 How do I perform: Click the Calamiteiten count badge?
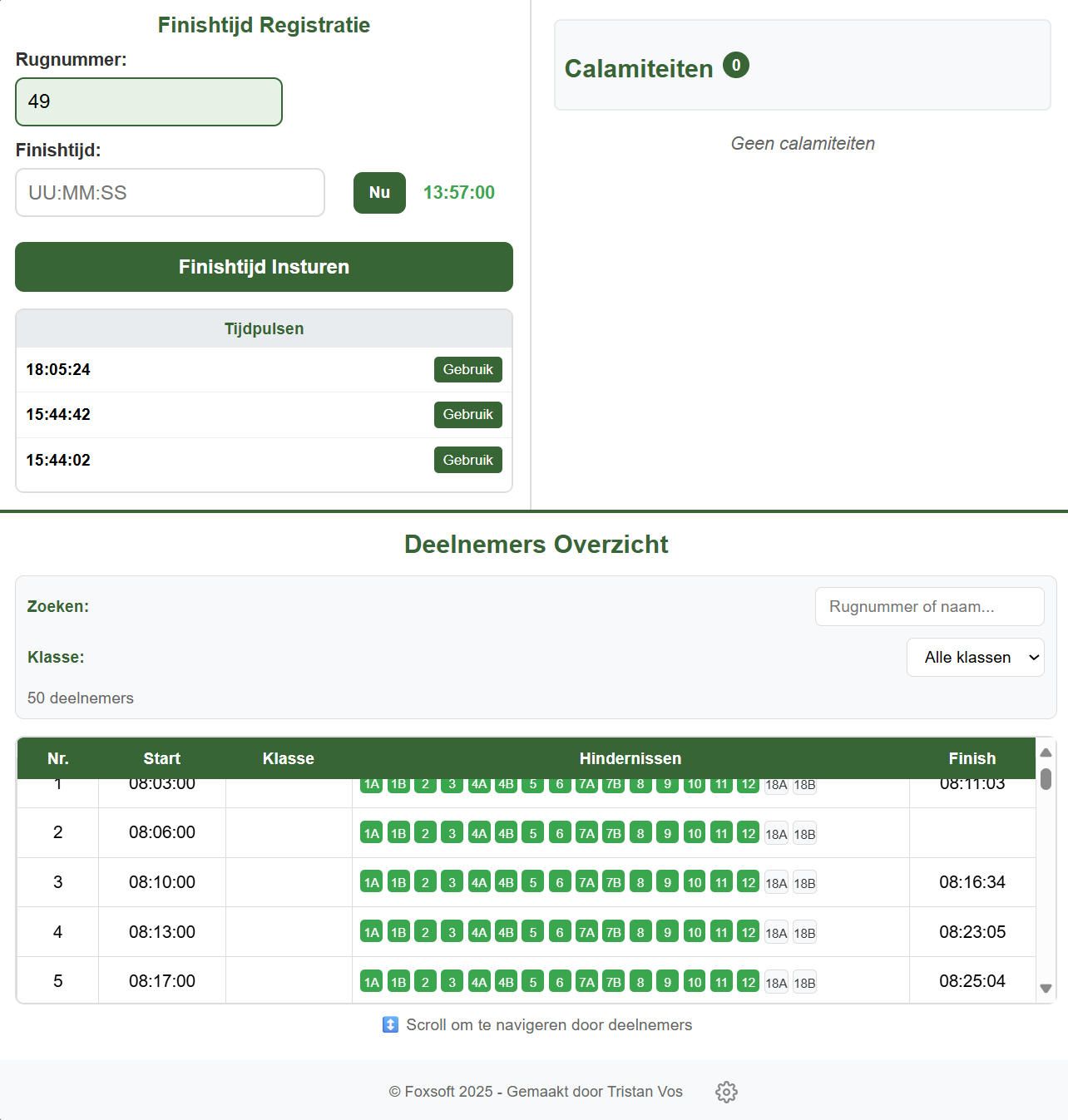coord(735,65)
